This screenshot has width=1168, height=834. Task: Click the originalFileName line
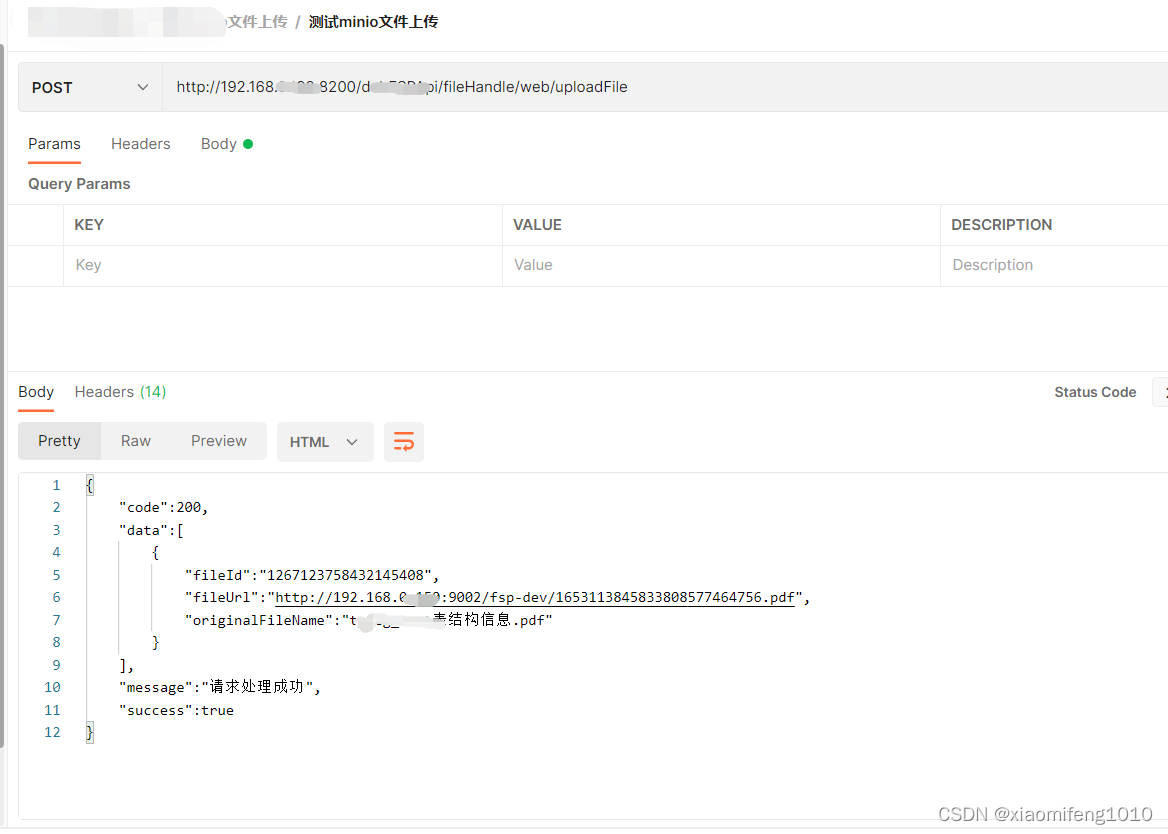369,620
